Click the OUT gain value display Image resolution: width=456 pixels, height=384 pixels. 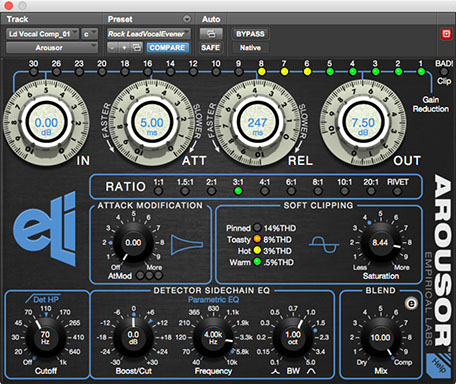pyautogui.click(x=363, y=125)
